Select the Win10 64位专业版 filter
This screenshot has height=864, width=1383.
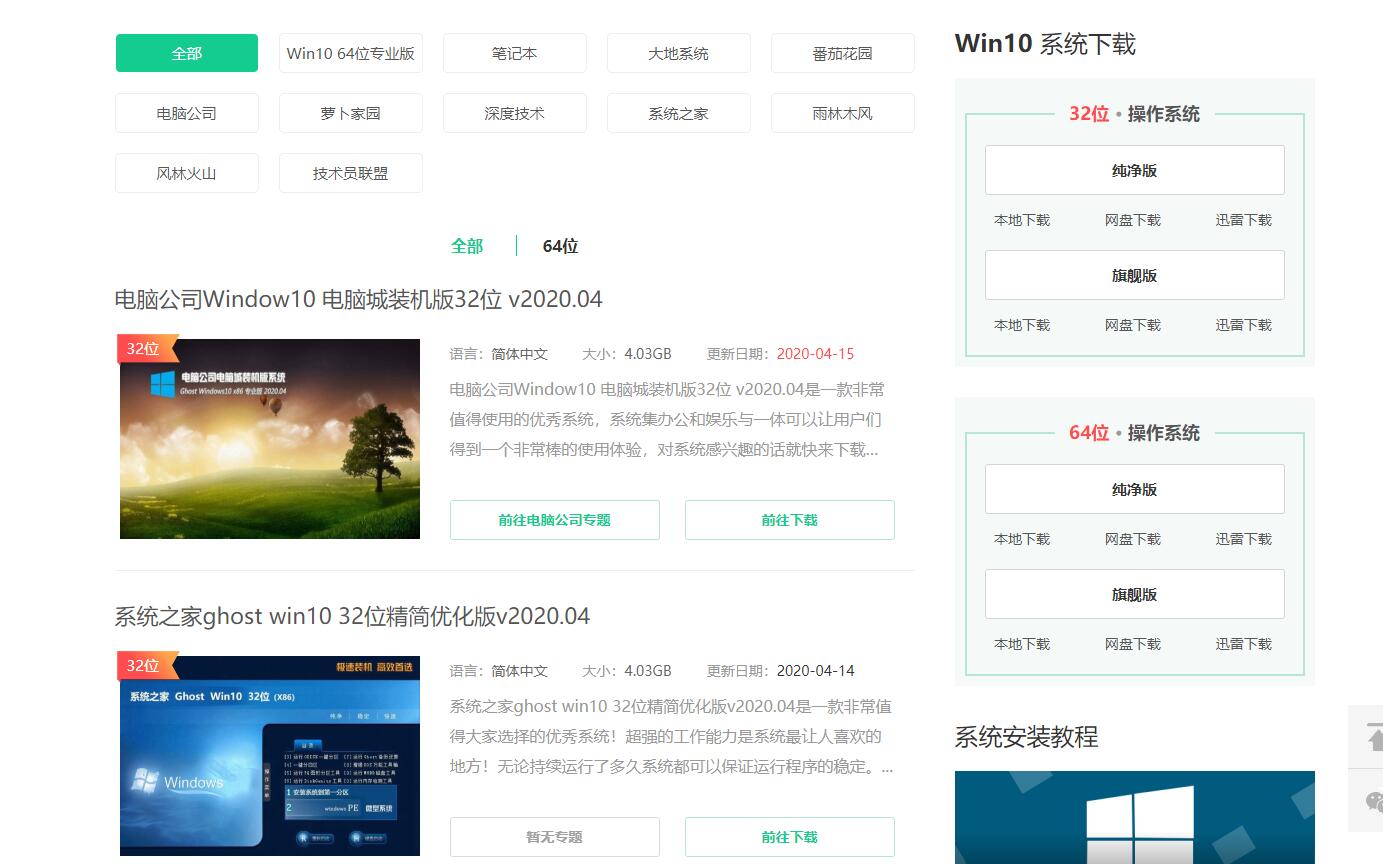[x=351, y=53]
